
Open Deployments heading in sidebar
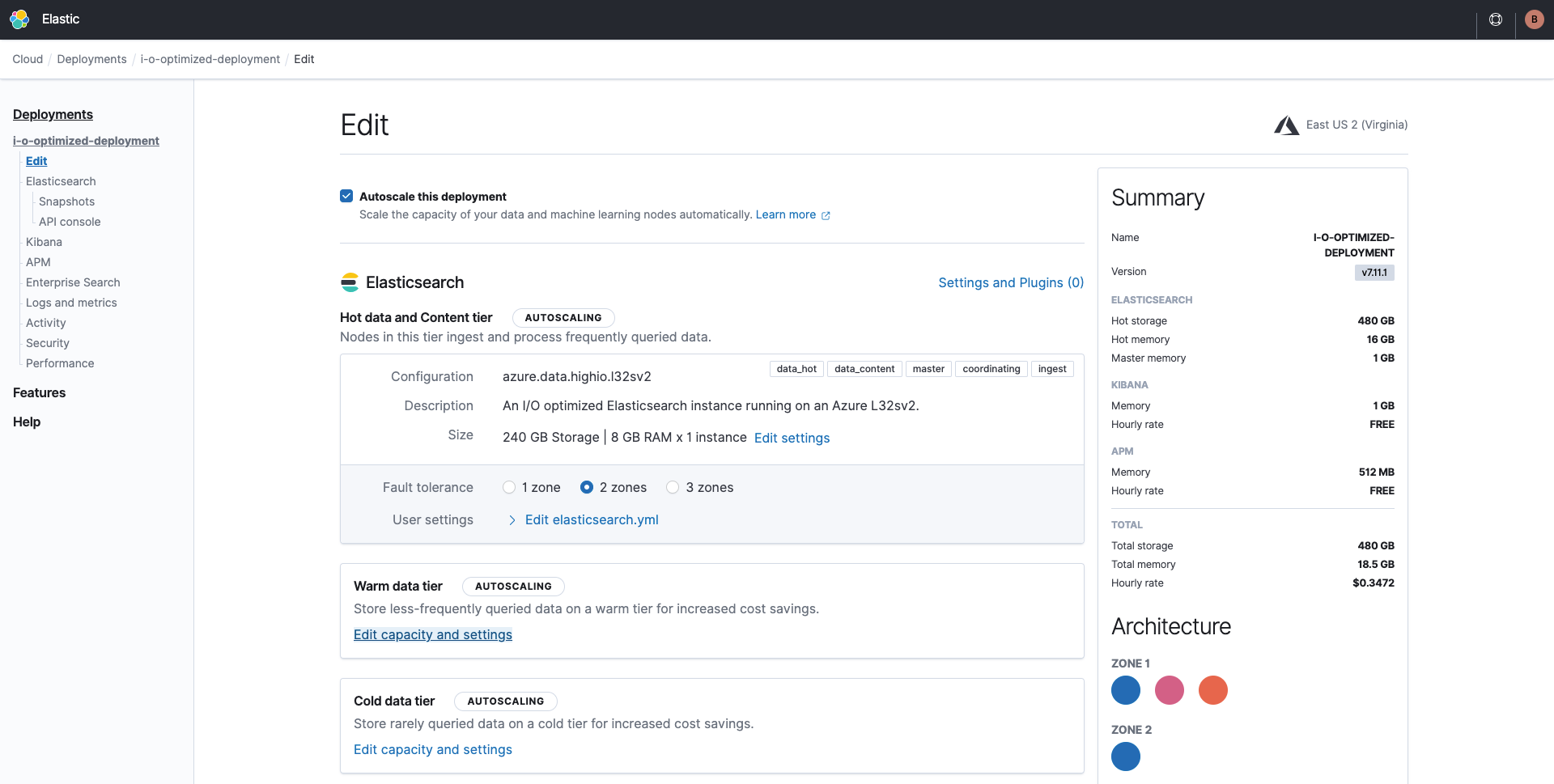[x=53, y=114]
